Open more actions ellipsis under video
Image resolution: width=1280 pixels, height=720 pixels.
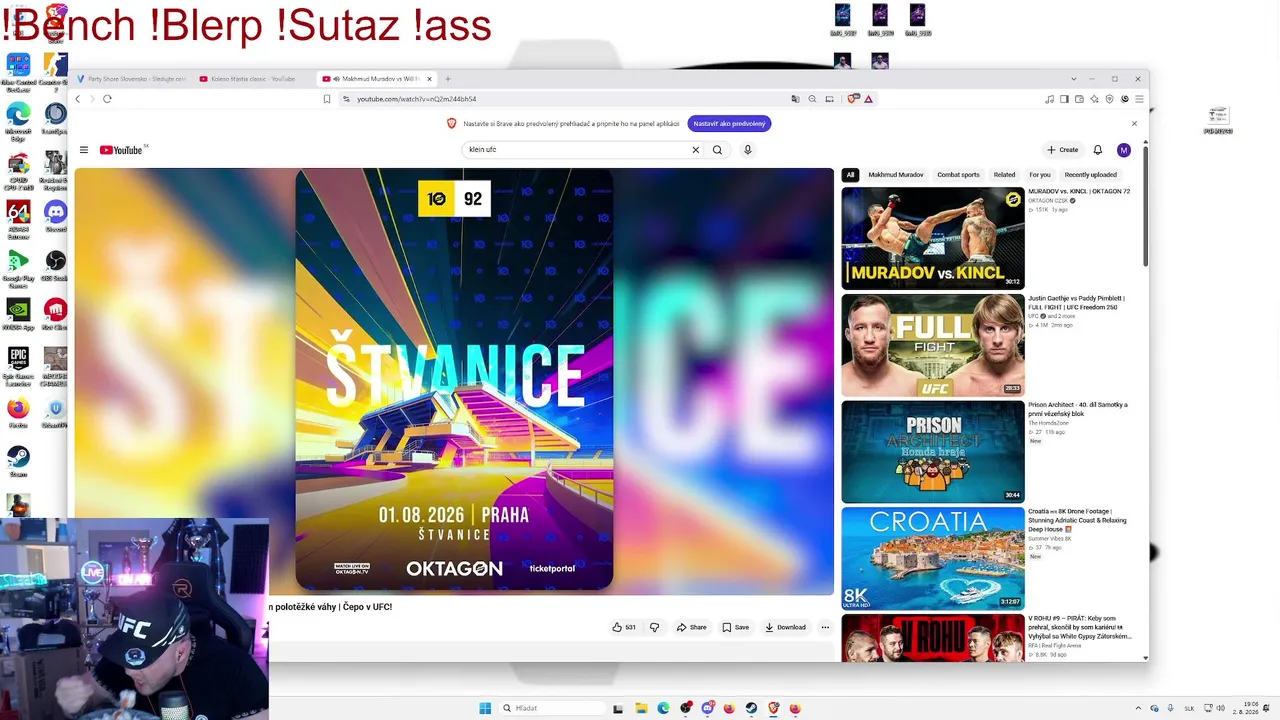825,627
